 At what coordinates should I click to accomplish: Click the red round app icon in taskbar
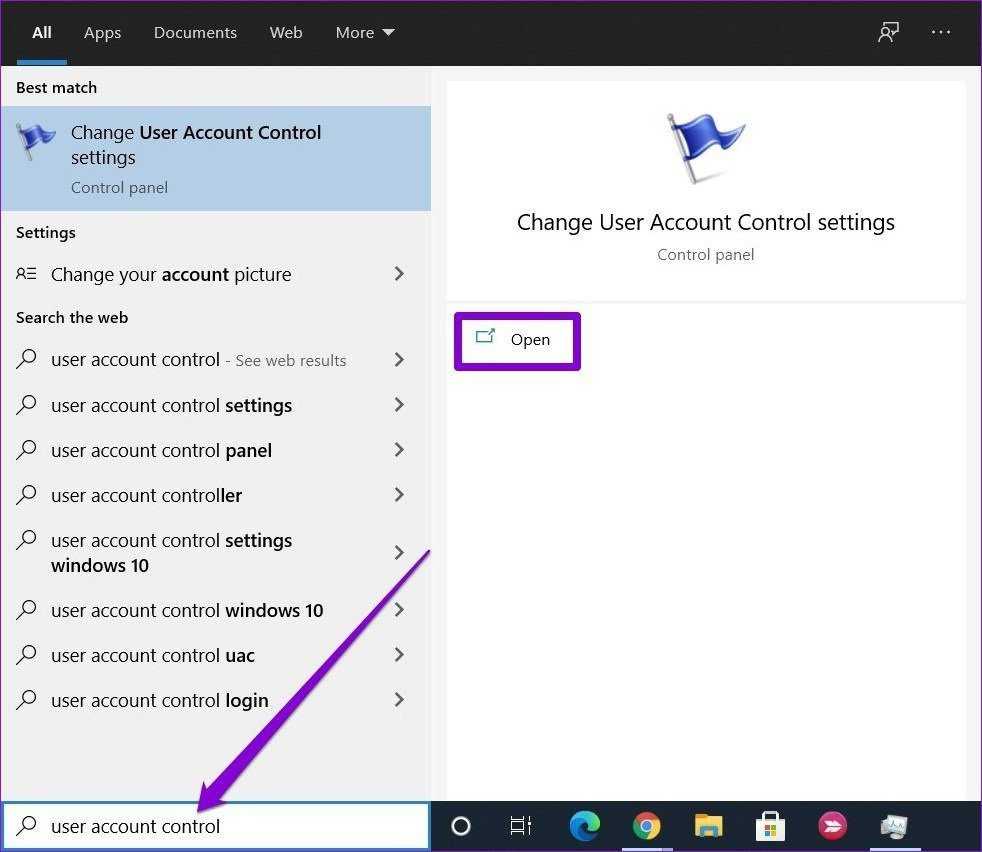(x=832, y=826)
